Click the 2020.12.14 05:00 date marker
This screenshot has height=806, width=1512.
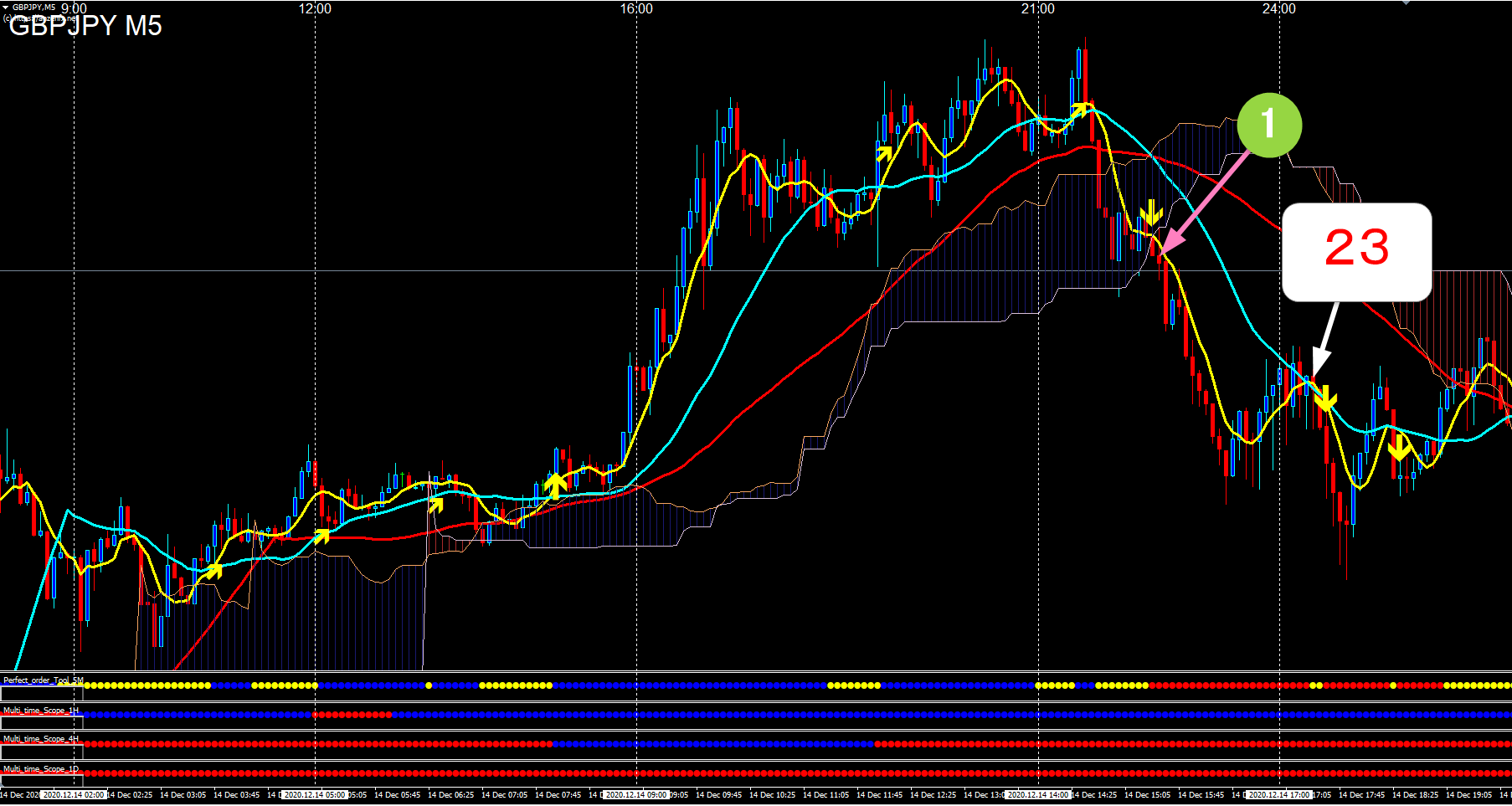pos(315,795)
